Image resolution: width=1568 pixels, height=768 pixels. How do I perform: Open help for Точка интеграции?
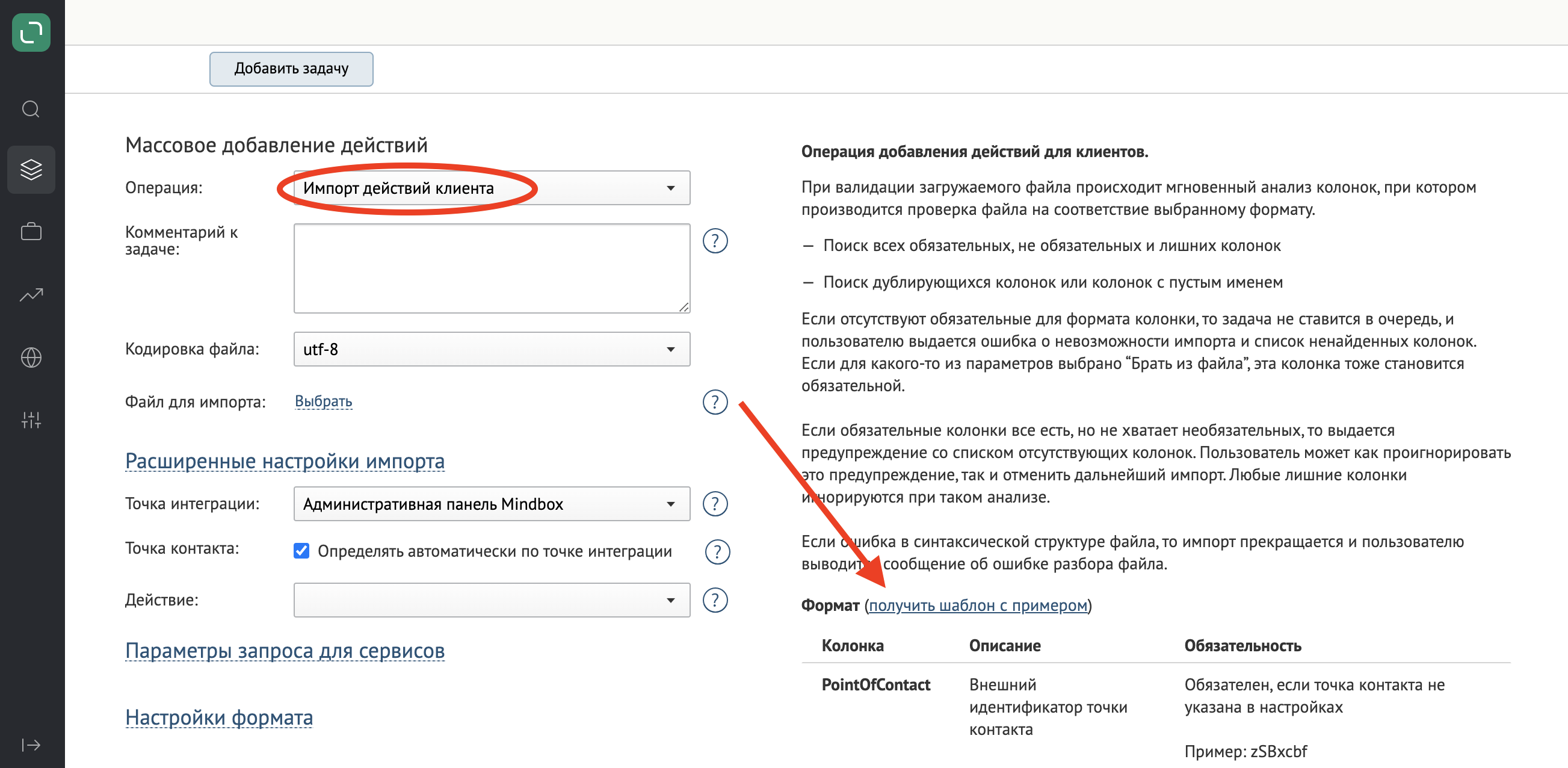point(715,504)
